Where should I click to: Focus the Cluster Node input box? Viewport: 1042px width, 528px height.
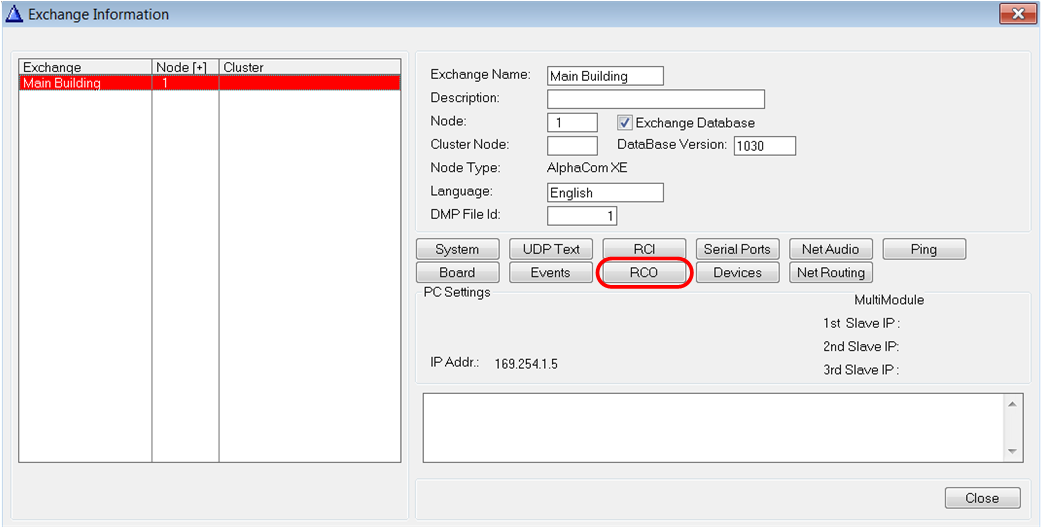click(572, 146)
